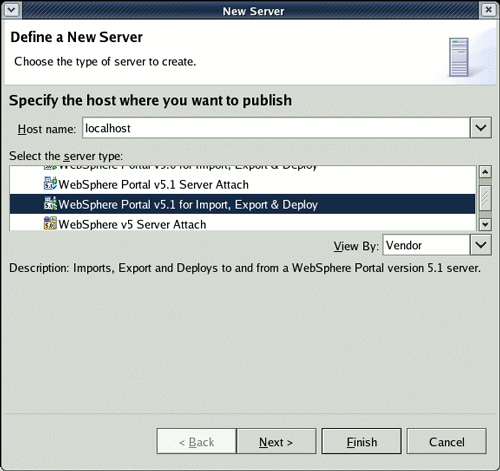Image resolution: width=500 pixels, height=471 pixels.
Task: Click the server list scroll down arrow
Action: coord(485,224)
